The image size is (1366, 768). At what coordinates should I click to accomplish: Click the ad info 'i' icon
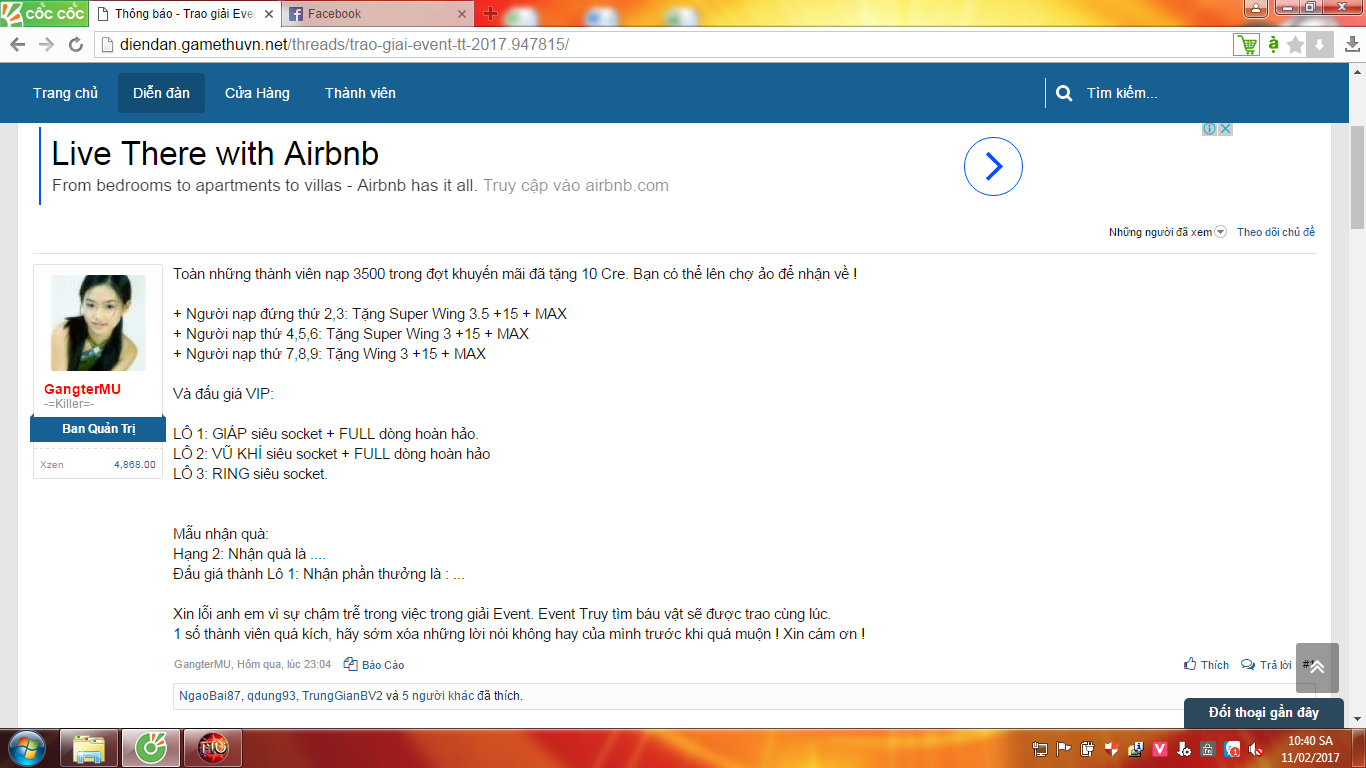1209,129
